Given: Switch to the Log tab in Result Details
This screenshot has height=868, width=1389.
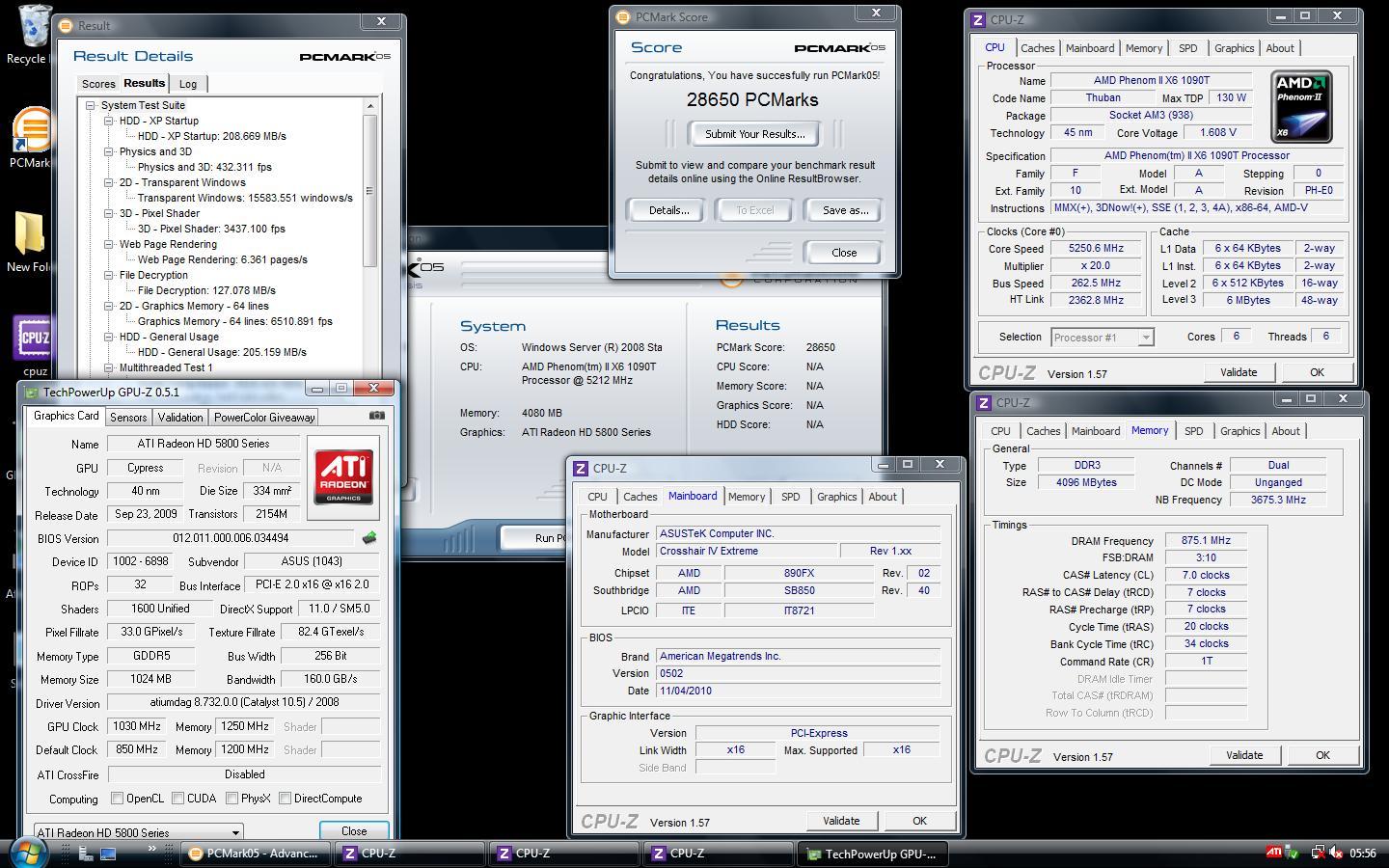Looking at the screenshot, I should pos(188,85).
